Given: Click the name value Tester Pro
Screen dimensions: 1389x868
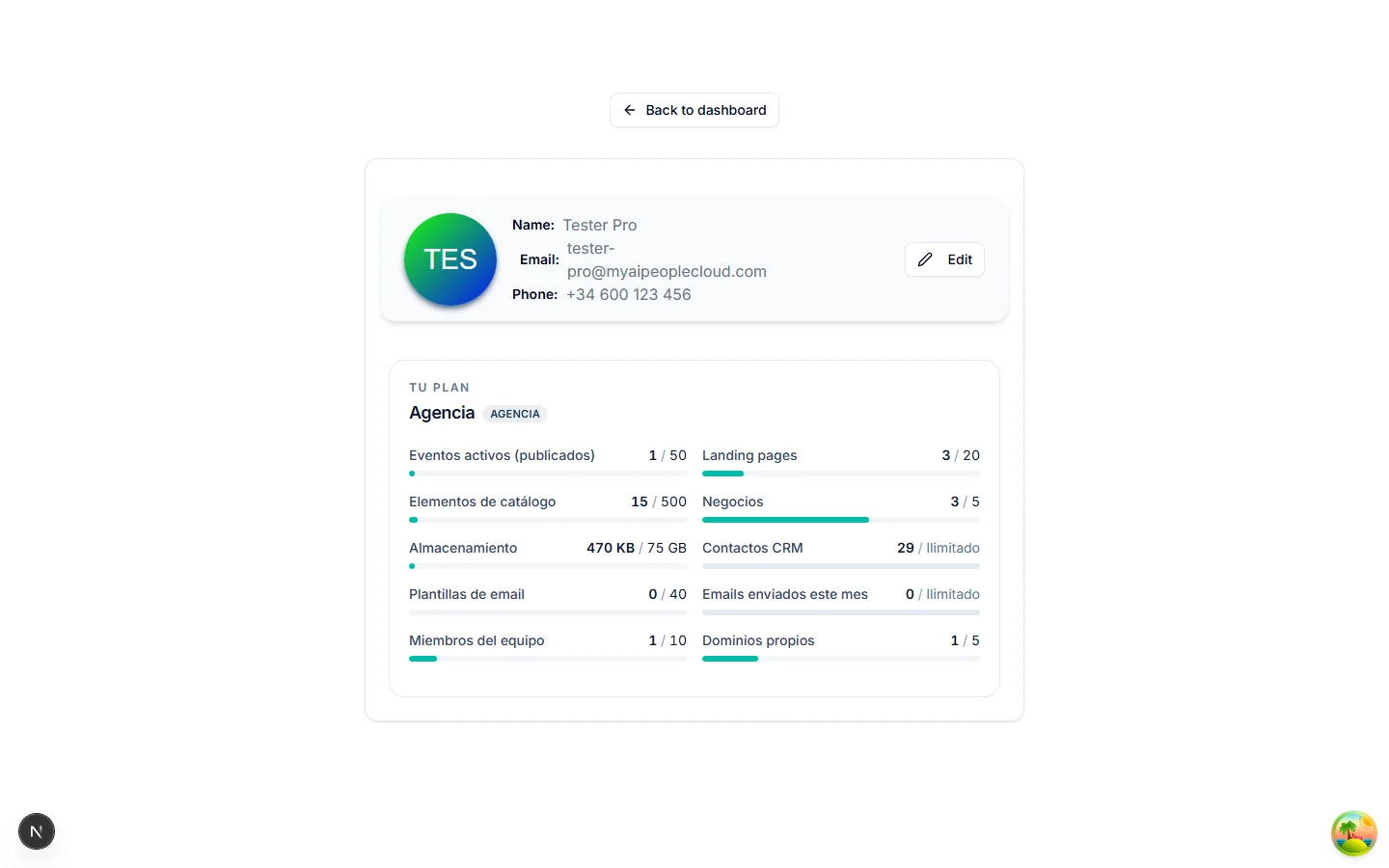Looking at the screenshot, I should coord(600,225).
